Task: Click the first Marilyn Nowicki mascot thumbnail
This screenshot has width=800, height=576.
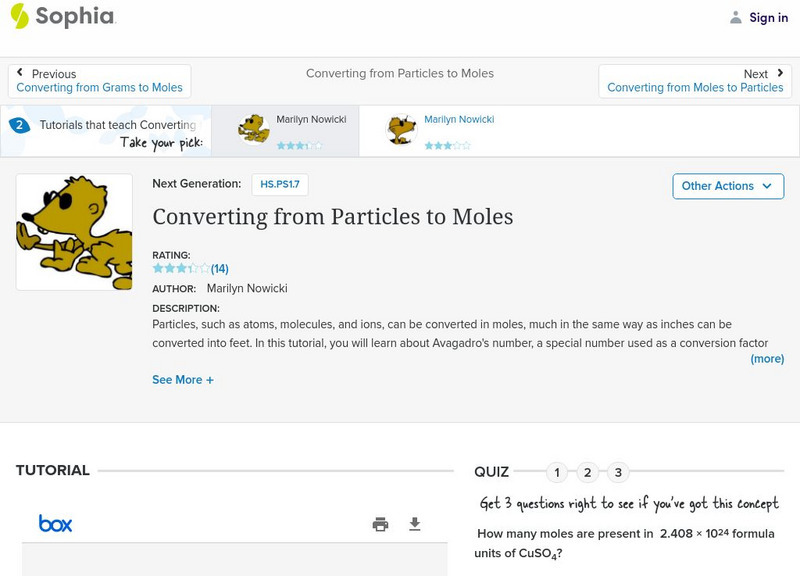Action: 254,130
